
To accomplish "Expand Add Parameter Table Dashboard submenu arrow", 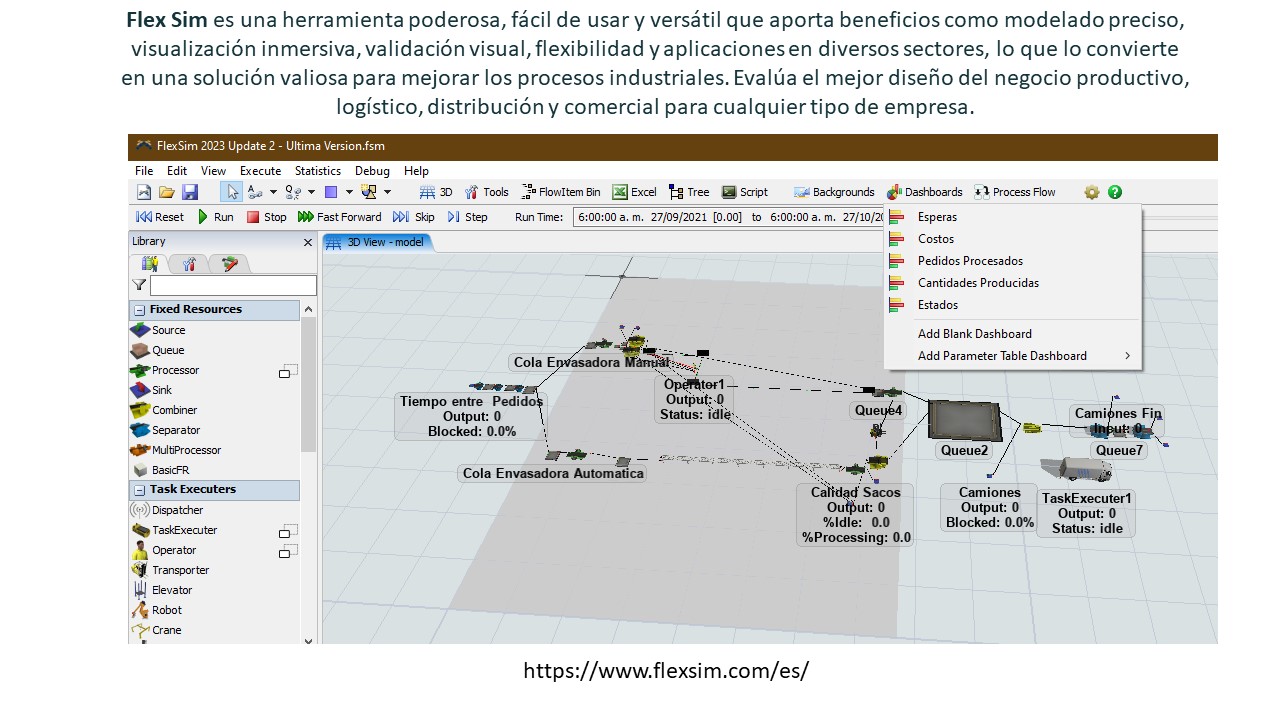I will pyautogui.click(x=1127, y=356).
